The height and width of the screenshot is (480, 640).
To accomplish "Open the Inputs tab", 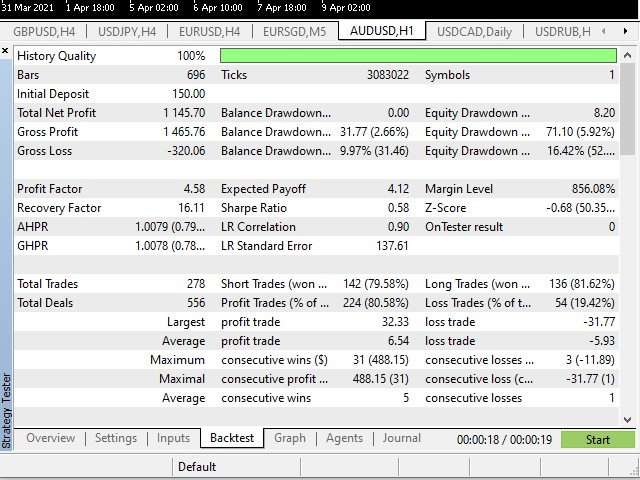I will [x=173, y=438].
